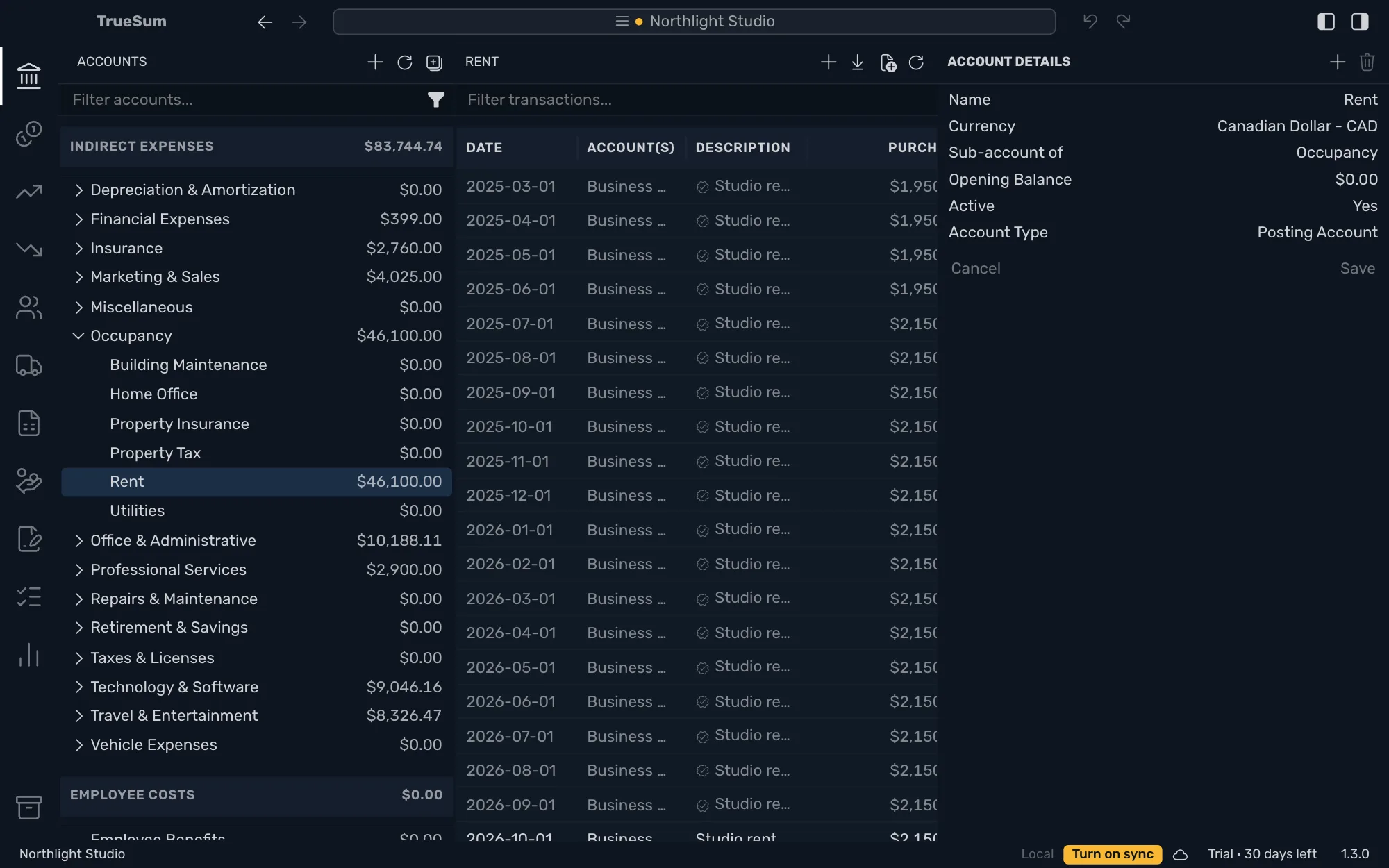
Task: Select the Property Tax sub-account
Action: [x=256, y=453]
